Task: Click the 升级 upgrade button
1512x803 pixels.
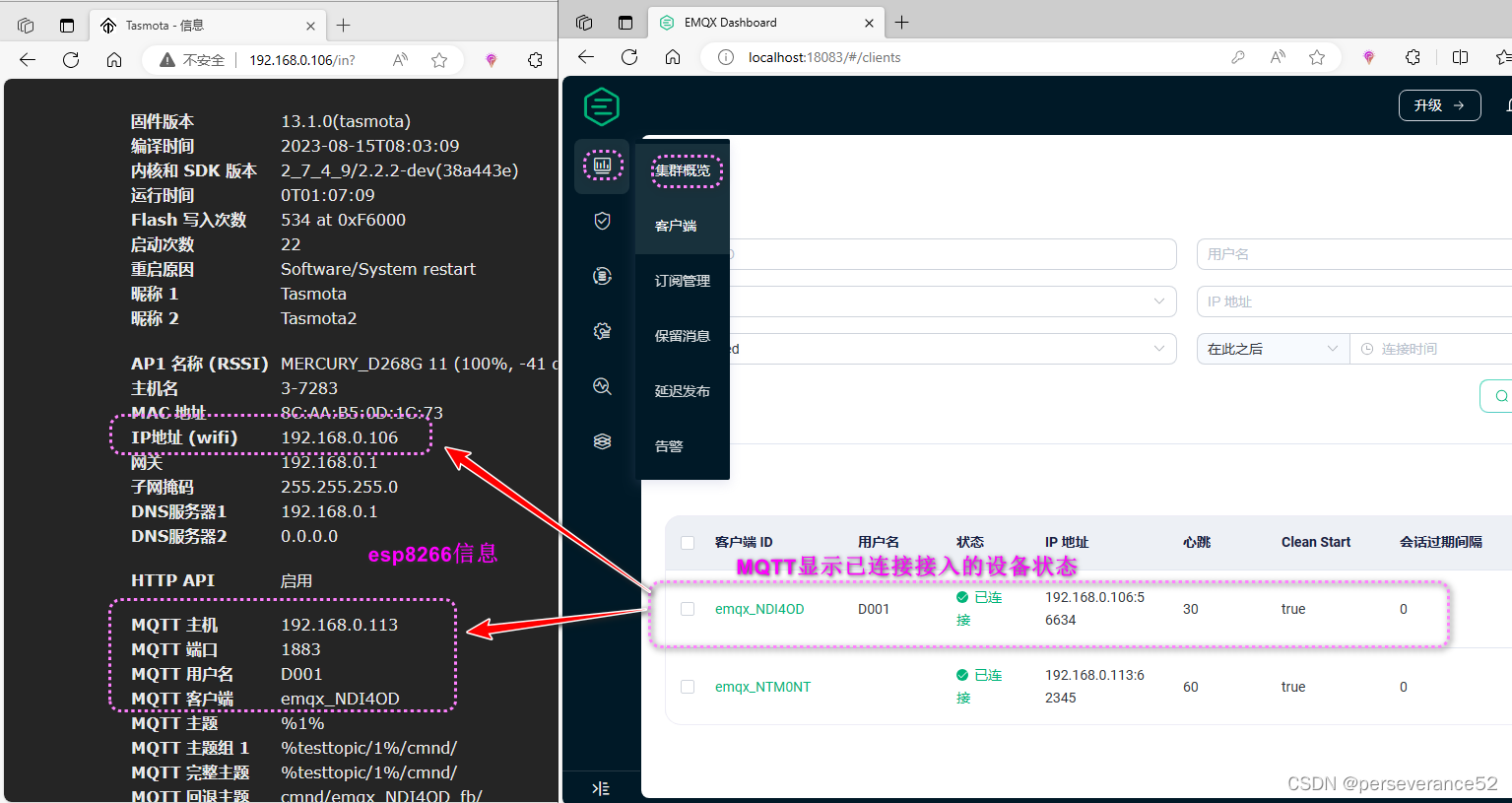Action: [x=1439, y=105]
